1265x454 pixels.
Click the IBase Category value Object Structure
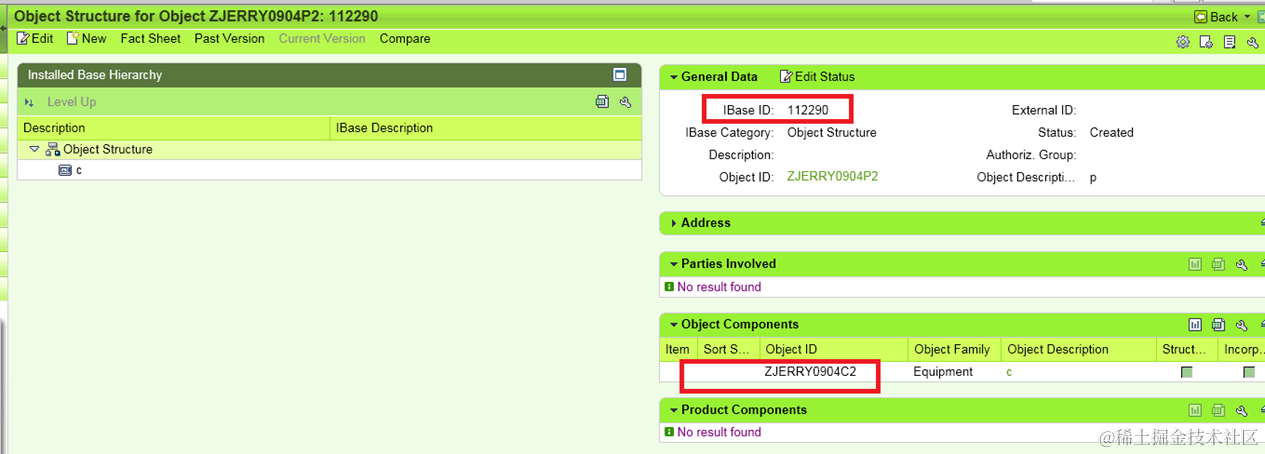[x=832, y=132]
